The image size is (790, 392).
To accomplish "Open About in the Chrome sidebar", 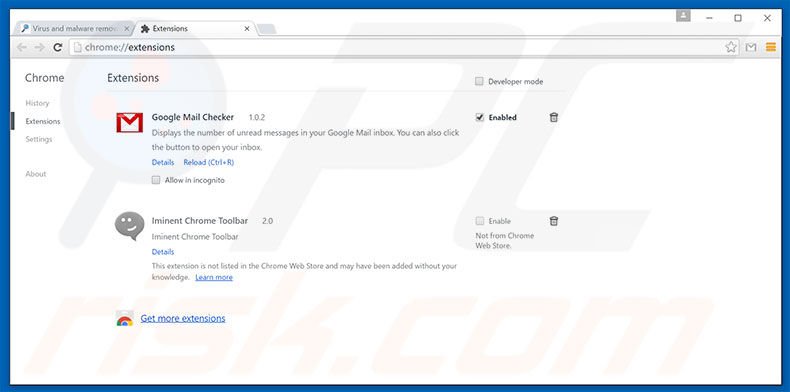I will (x=36, y=174).
